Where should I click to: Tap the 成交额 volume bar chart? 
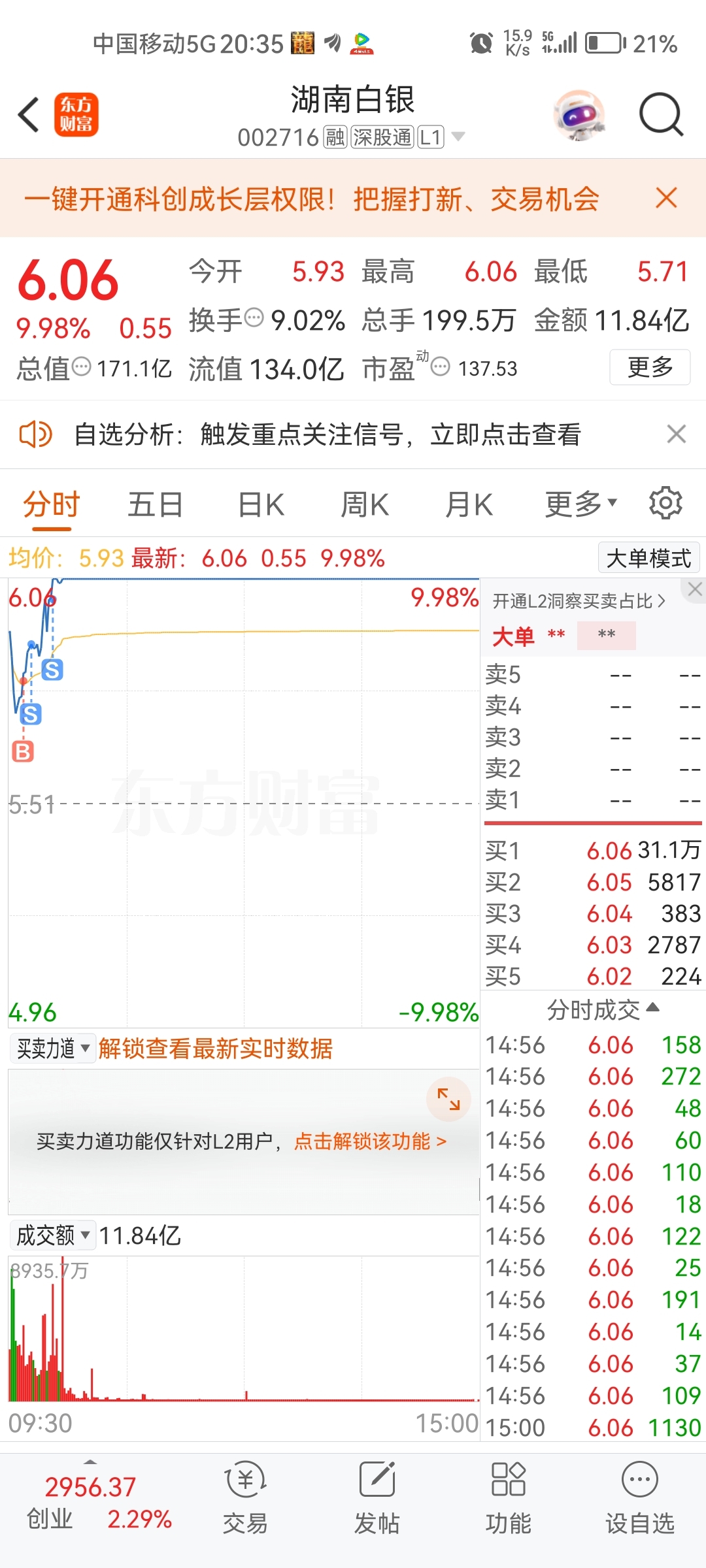click(x=244, y=1330)
